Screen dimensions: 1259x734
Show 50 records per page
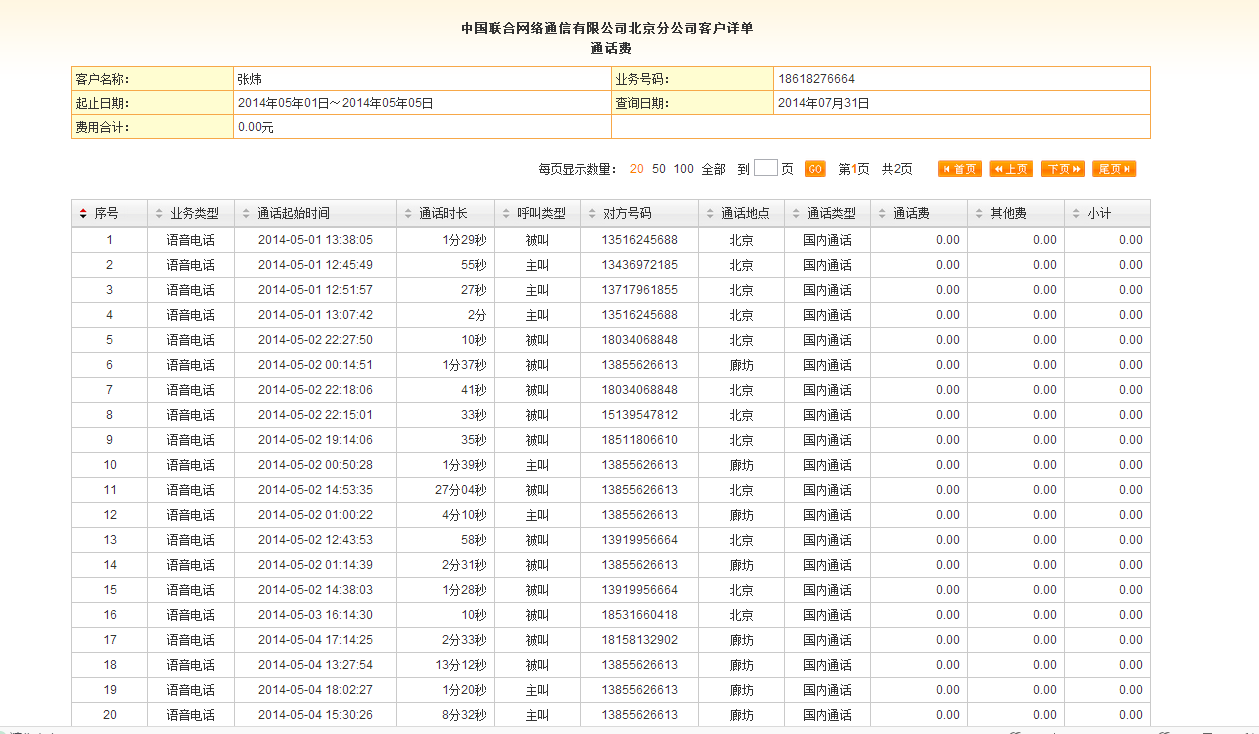[659, 169]
